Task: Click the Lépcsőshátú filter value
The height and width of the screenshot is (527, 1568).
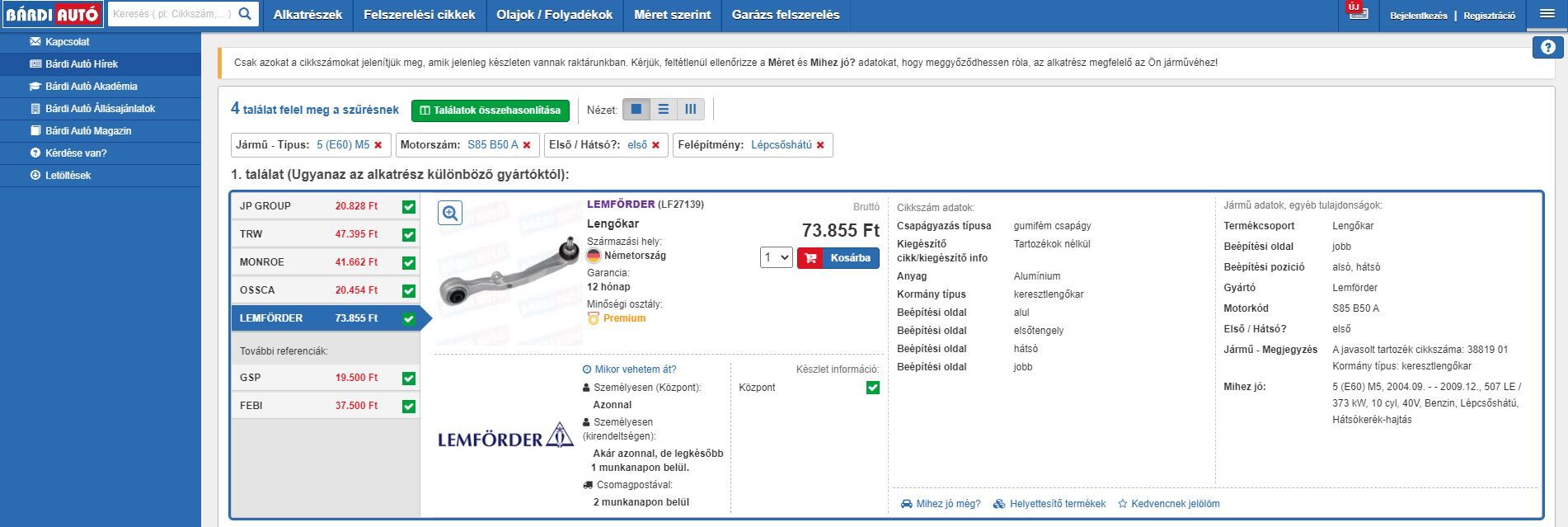Action: pos(782,145)
